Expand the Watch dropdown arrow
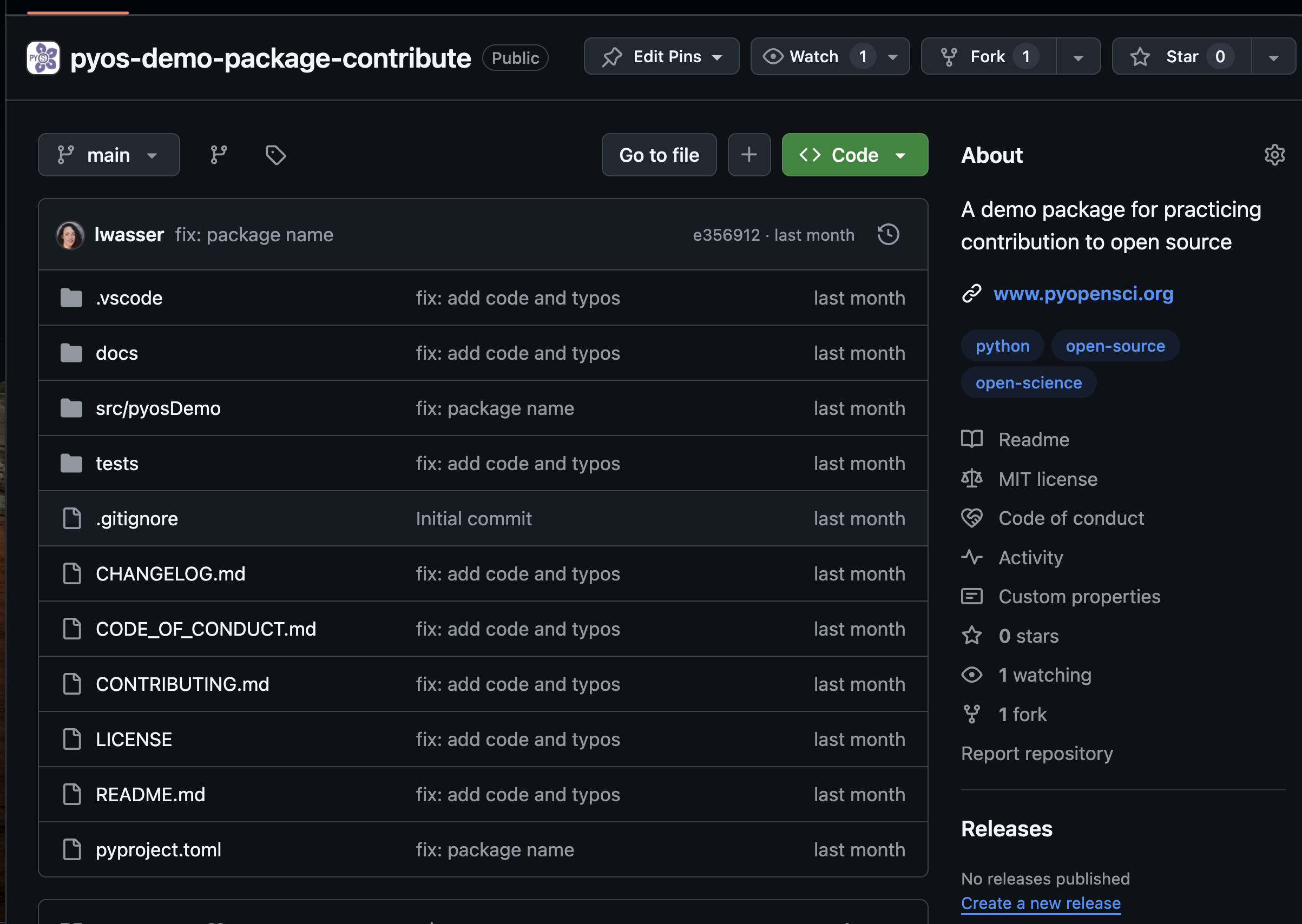Image resolution: width=1302 pixels, height=924 pixels. (x=893, y=56)
